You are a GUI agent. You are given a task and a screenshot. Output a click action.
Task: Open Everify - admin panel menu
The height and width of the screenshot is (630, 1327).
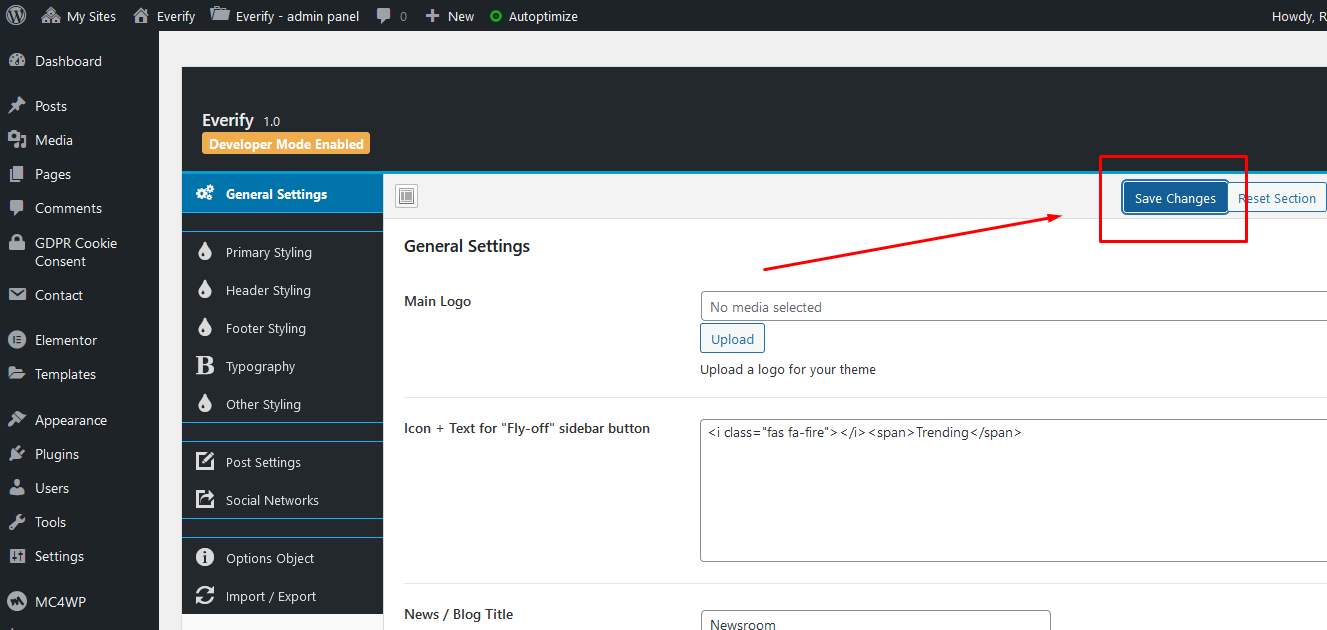285,16
